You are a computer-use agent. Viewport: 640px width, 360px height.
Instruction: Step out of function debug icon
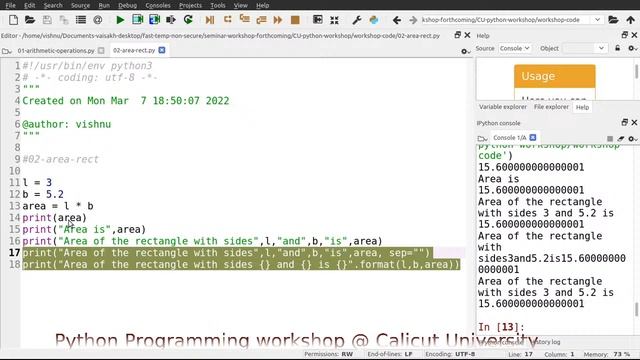261,20
